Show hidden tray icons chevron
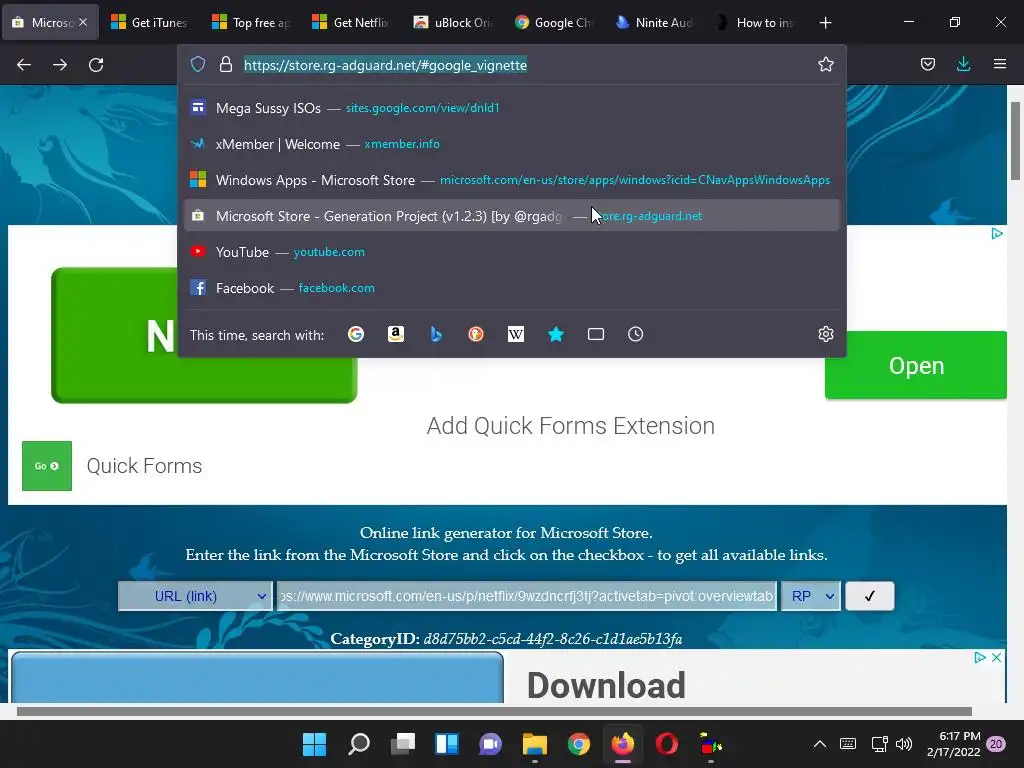Screen dimensions: 1024x768 pyautogui.click(x=820, y=744)
